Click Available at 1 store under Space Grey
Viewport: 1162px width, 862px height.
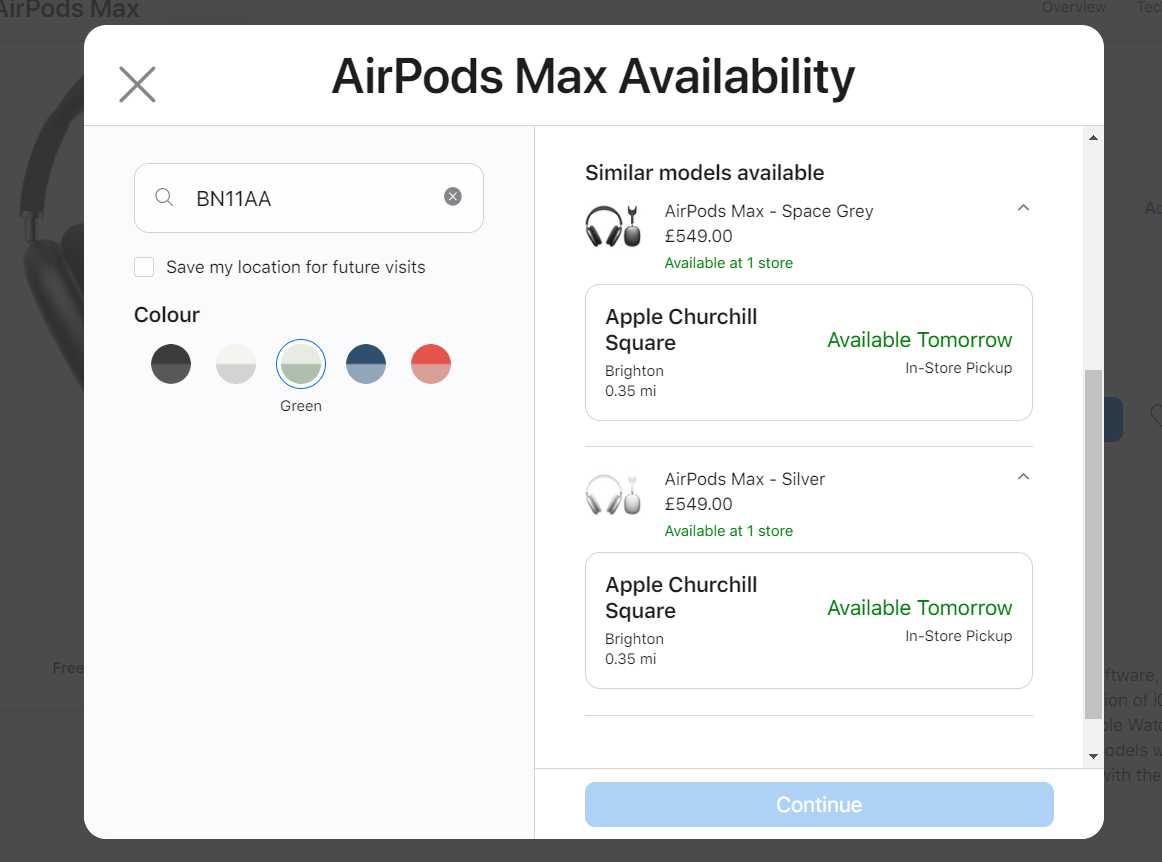click(x=728, y=263)
